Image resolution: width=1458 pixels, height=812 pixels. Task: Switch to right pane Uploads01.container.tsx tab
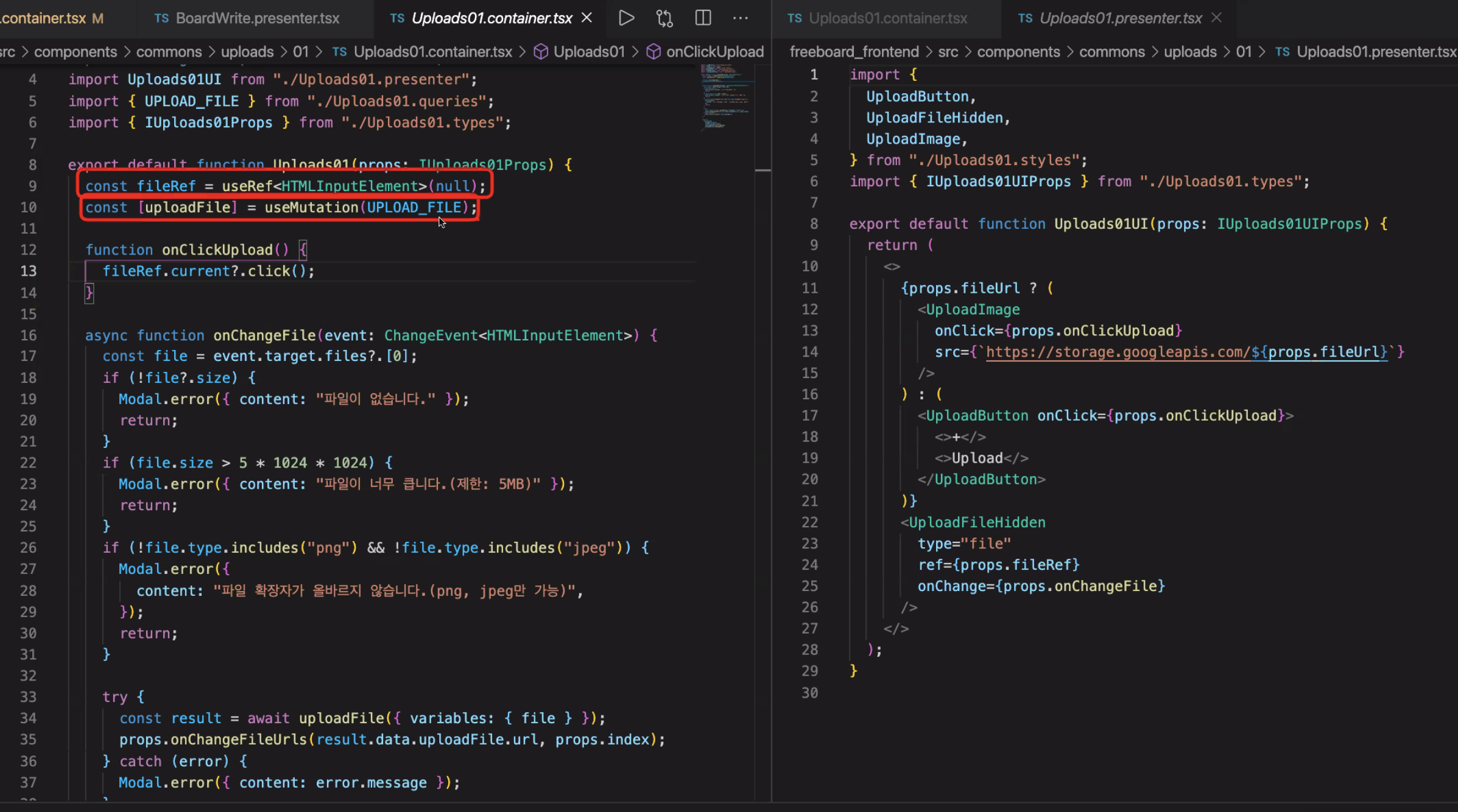click(887, 18)
